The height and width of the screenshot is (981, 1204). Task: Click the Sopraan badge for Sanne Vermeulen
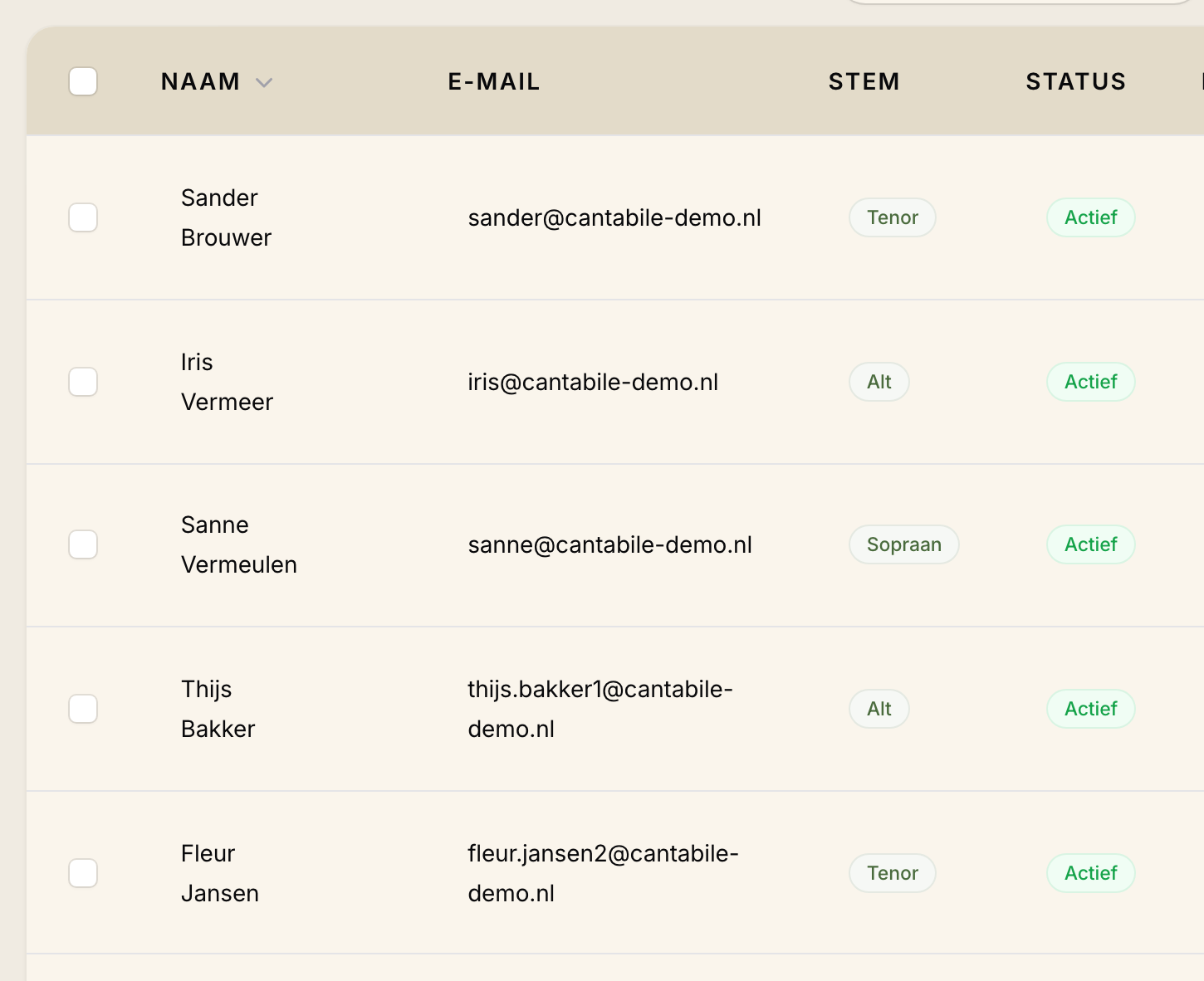[x=904, y=544]
